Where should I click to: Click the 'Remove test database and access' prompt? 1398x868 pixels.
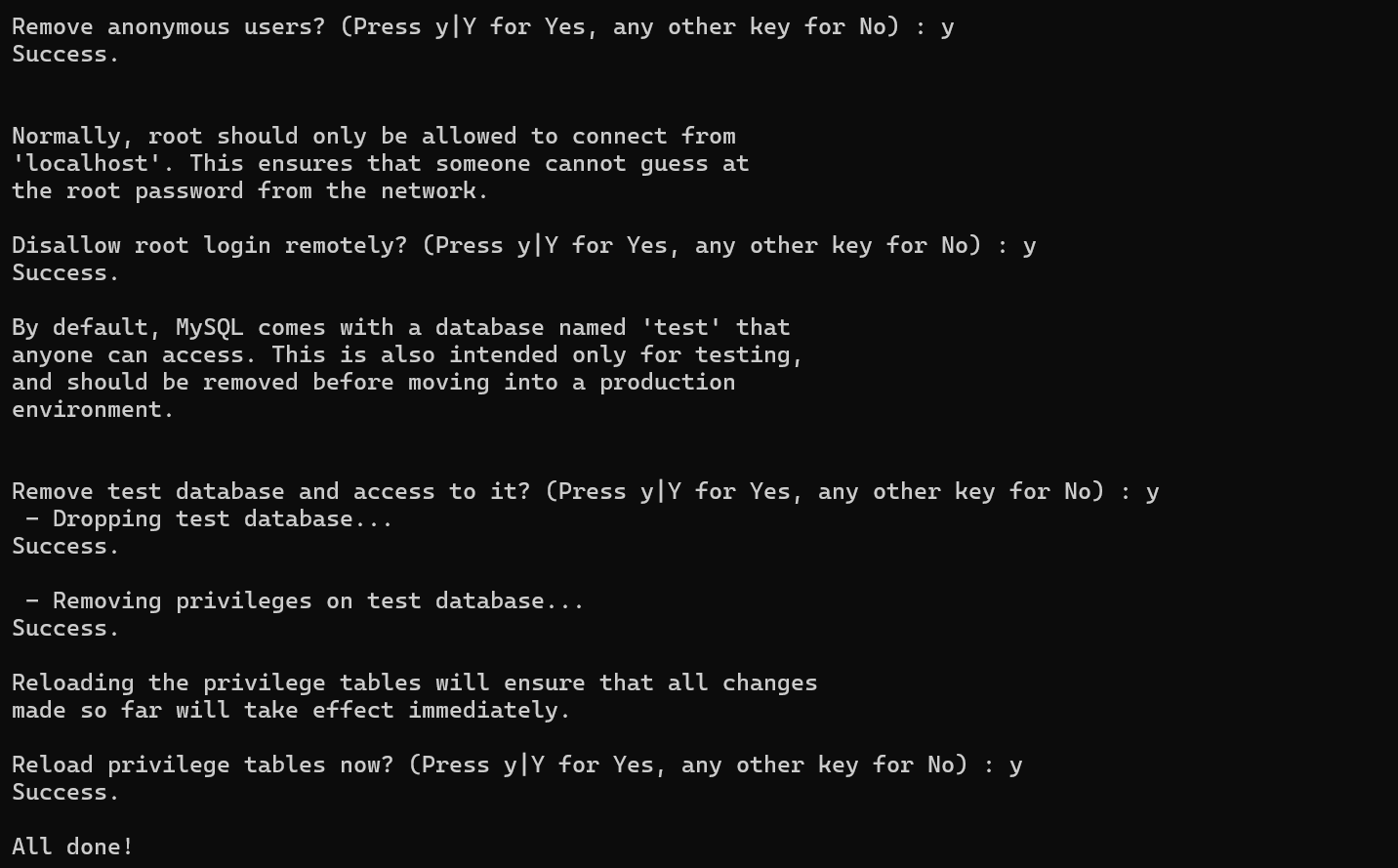(585, 491)
